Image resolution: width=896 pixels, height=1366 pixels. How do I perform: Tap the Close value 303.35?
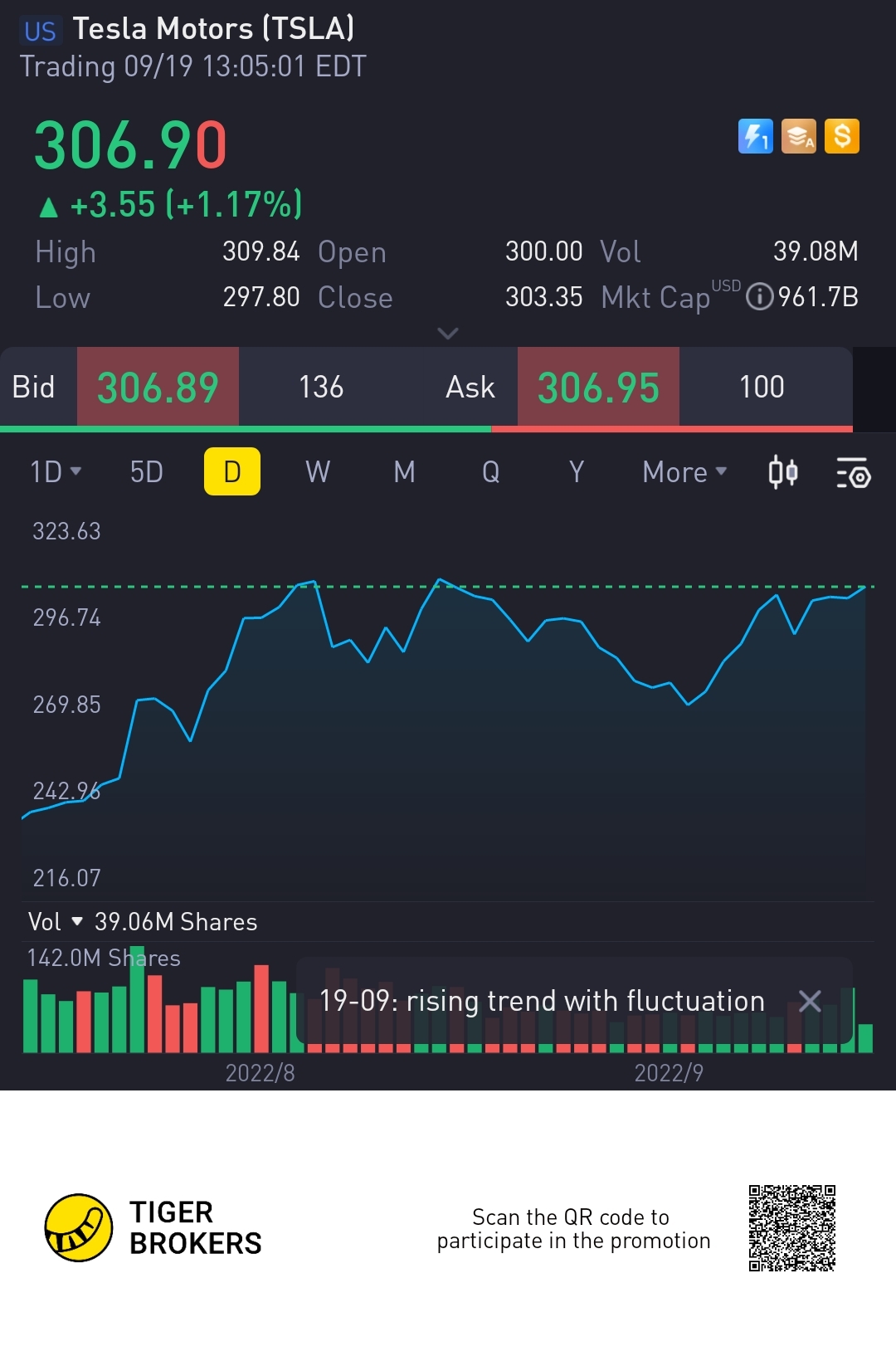pyautogui.click(x=544, y=297)
